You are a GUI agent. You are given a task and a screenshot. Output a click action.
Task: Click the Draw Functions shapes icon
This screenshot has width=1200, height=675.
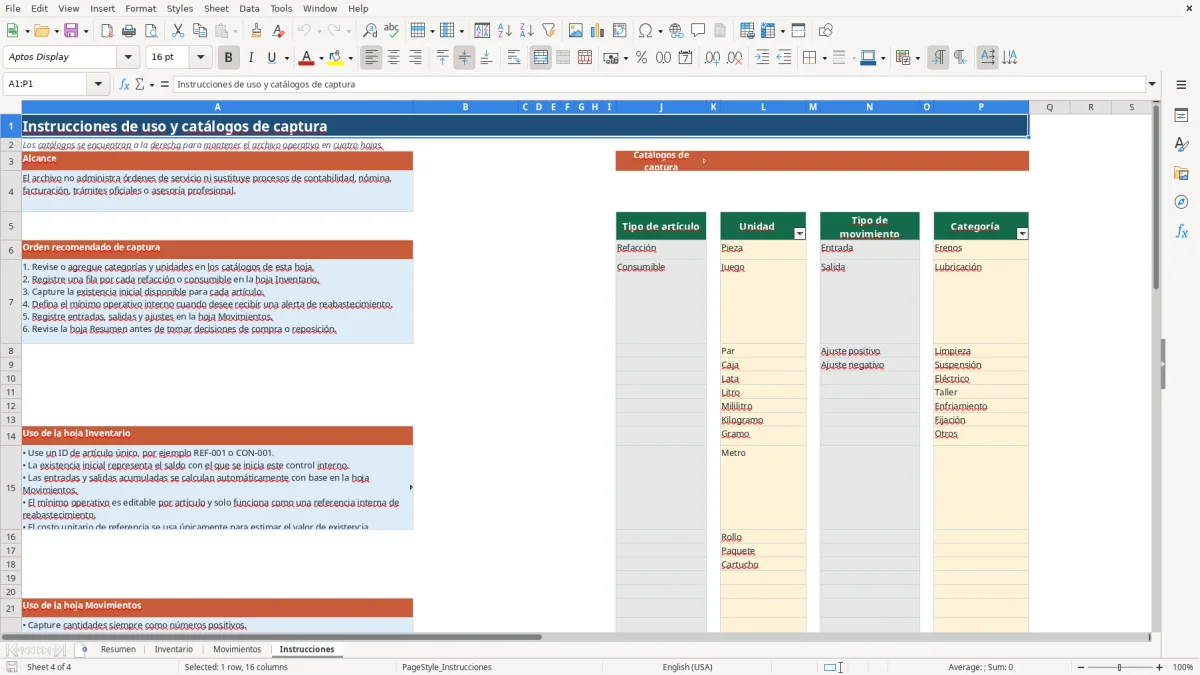coord(825,31)
